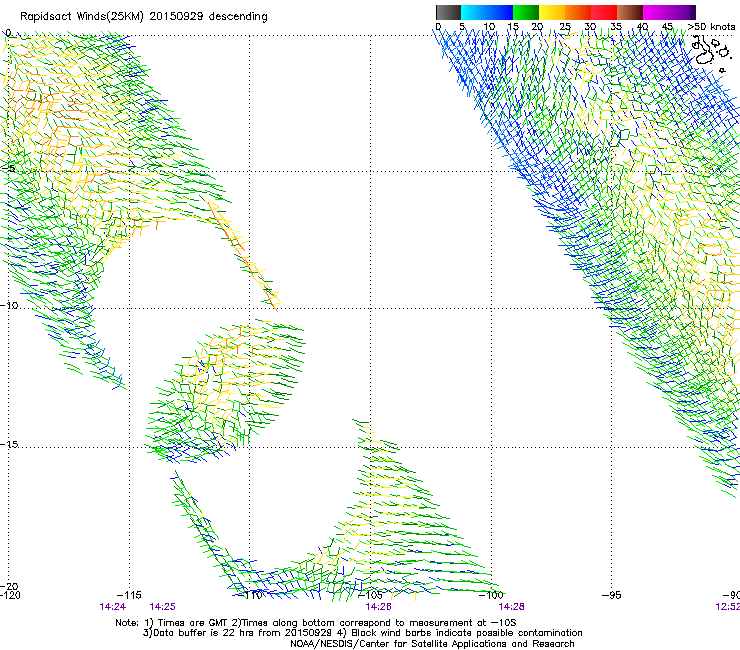This screenshot has width=740, height=650.
Task: Click the note line '3)Data buffer is 22 hrs'
Action: tap(362, 633)
